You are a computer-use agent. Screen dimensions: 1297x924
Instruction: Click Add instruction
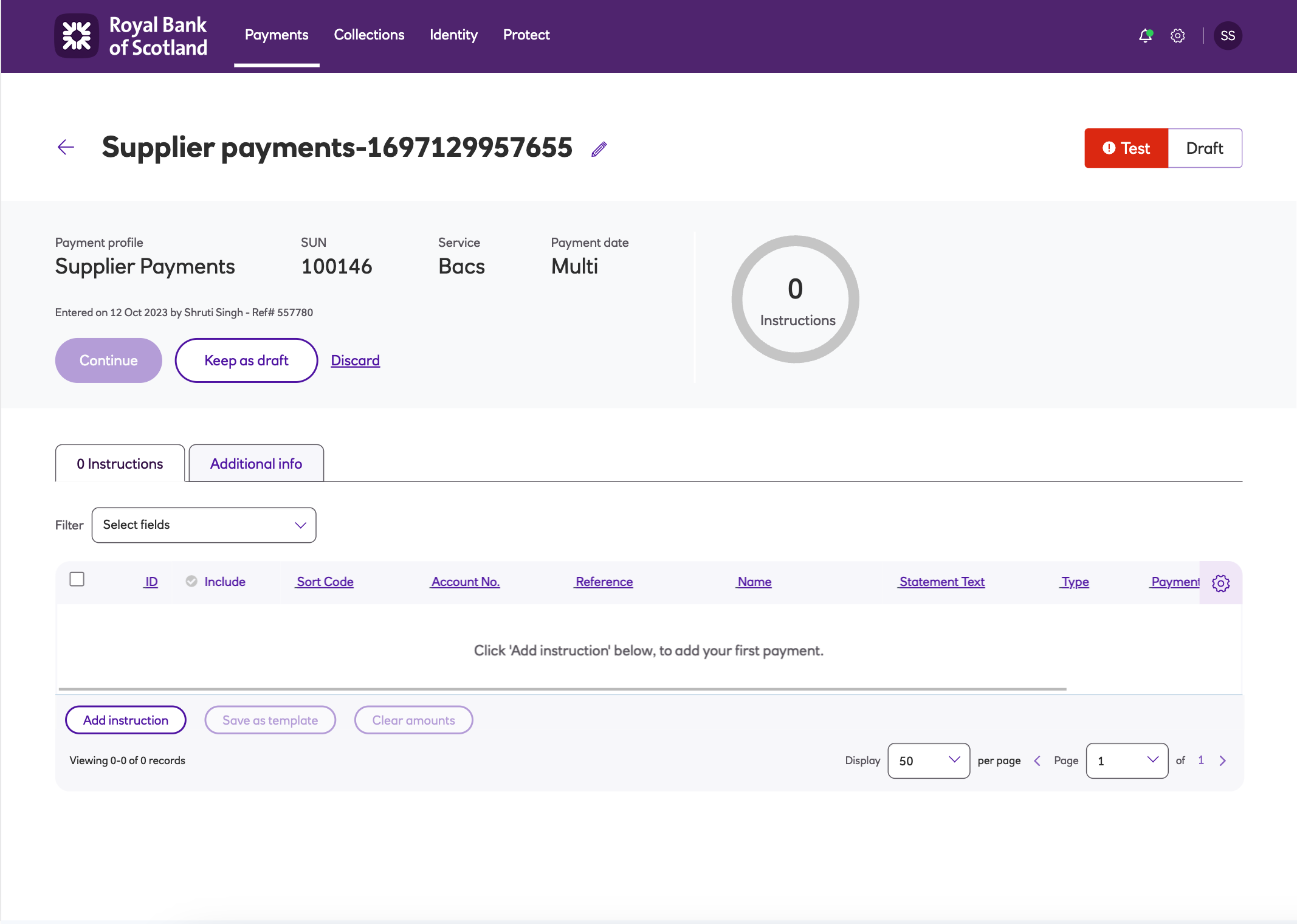[x=125, y=720]
